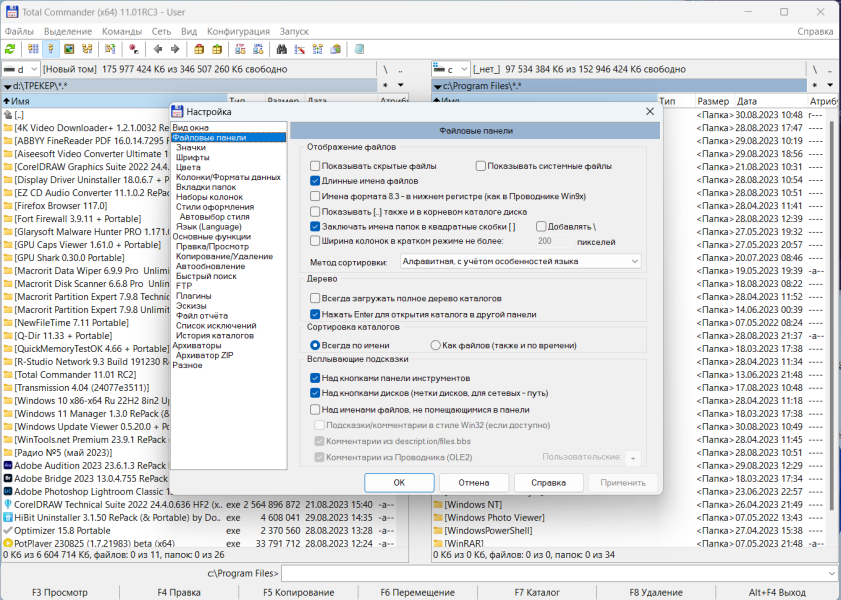Click the HiBit Uninstaller file icon
Viewport: 841px width, 600px height.
pyautogui.click(x=8, y=517)
